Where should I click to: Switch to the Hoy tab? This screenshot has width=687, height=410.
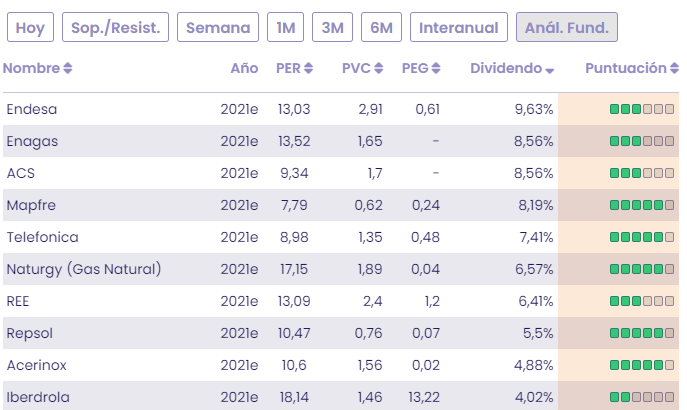[x=30, y=27]
